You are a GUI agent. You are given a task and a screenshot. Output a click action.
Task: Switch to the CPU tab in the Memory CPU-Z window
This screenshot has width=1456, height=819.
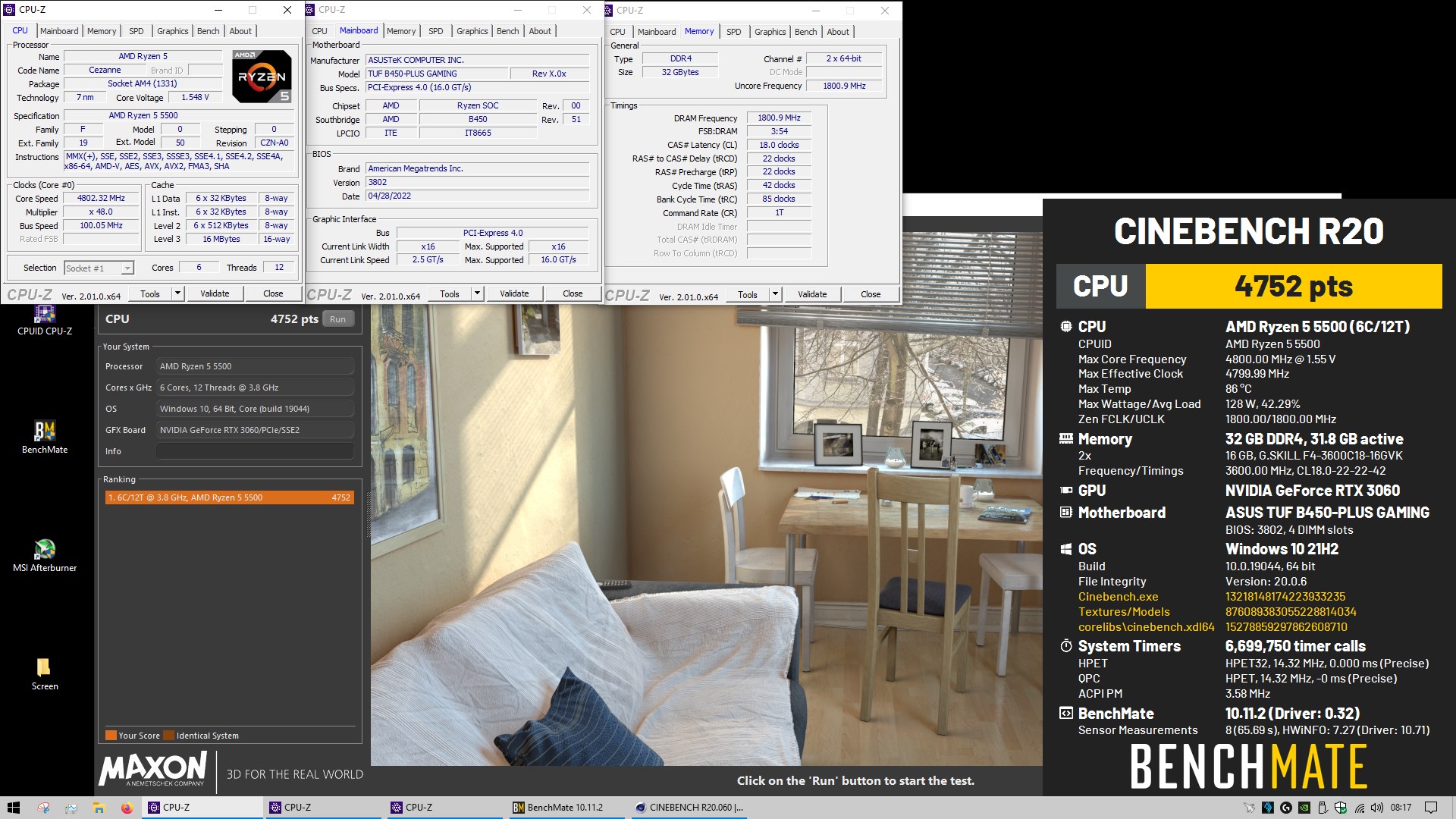click(618, 32)
